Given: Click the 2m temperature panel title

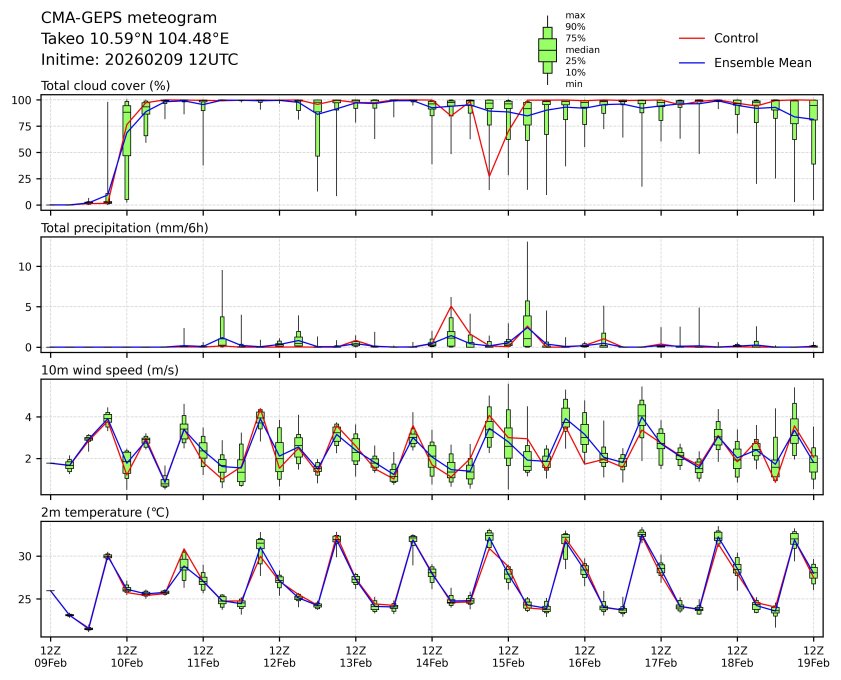Looking at the screenshot, I should click(x=104, y=513).
